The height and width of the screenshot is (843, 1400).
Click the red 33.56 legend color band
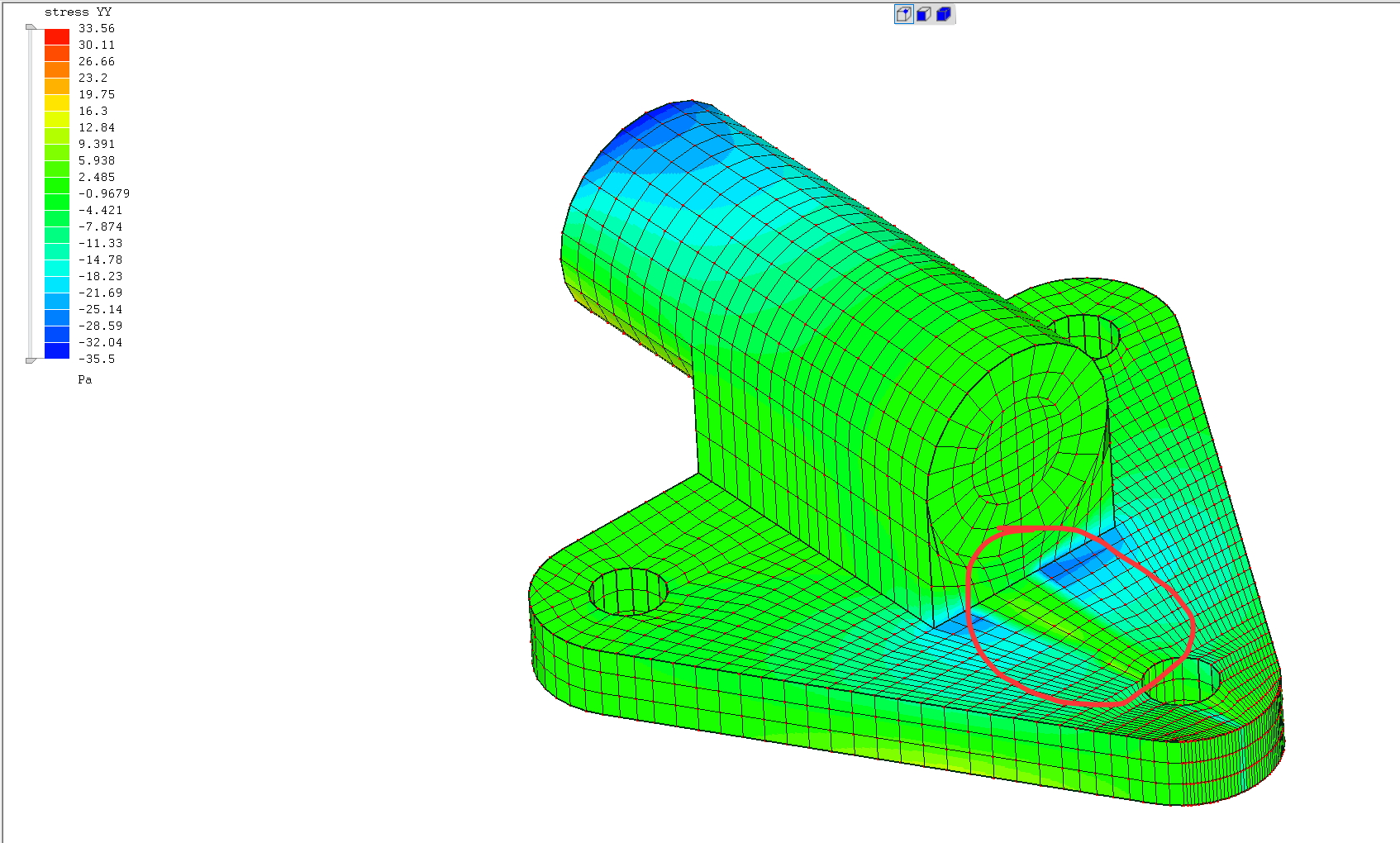pyautogui.click(x=57, y=36)
